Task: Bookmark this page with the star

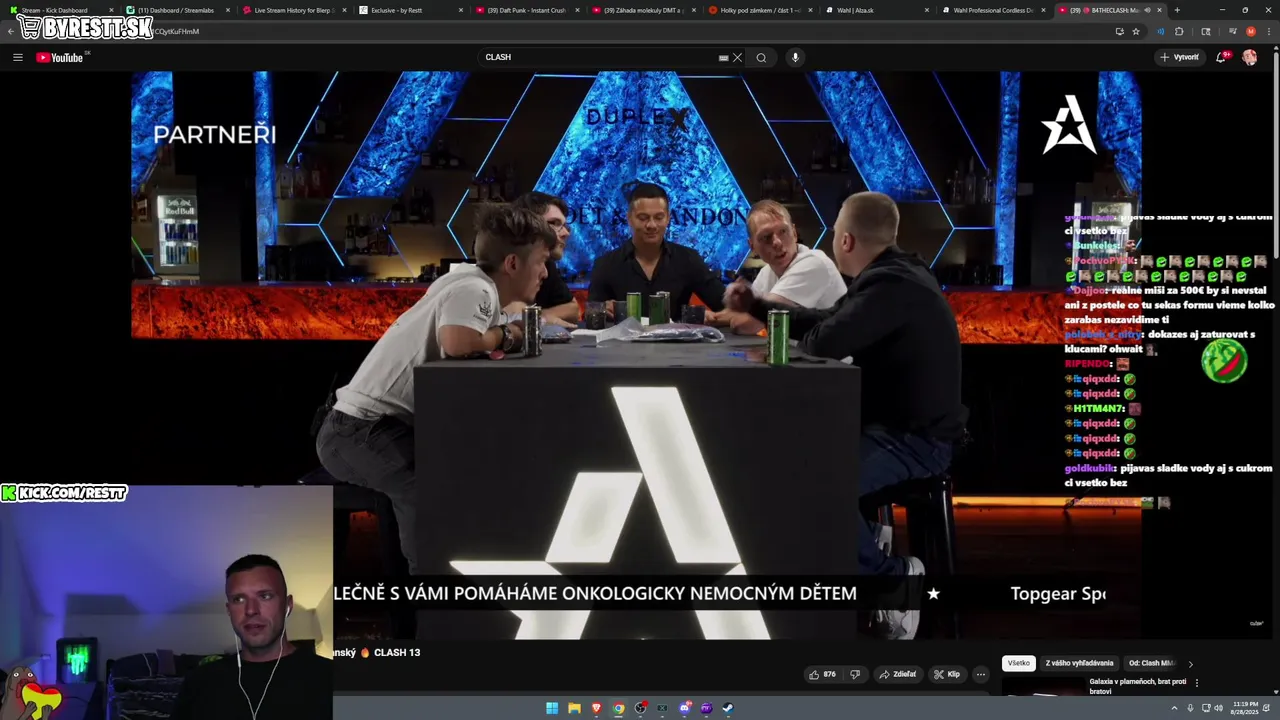Action: click(x=1136, y=31)
